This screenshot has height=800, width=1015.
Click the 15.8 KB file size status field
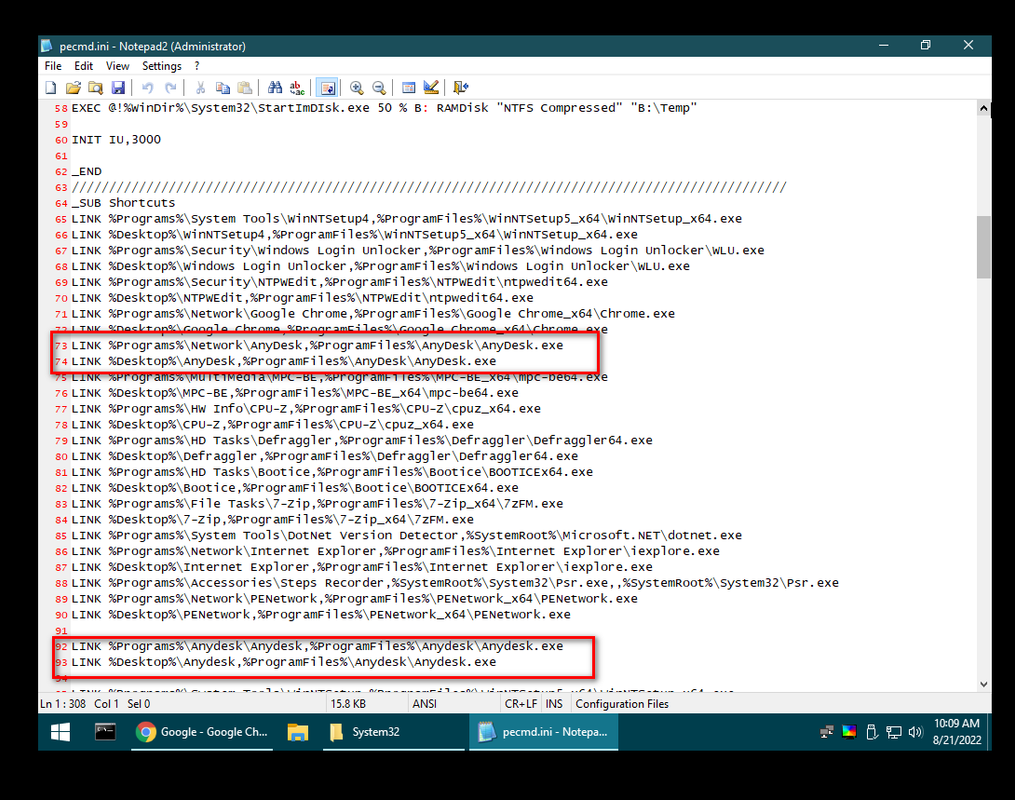[348, 704]
